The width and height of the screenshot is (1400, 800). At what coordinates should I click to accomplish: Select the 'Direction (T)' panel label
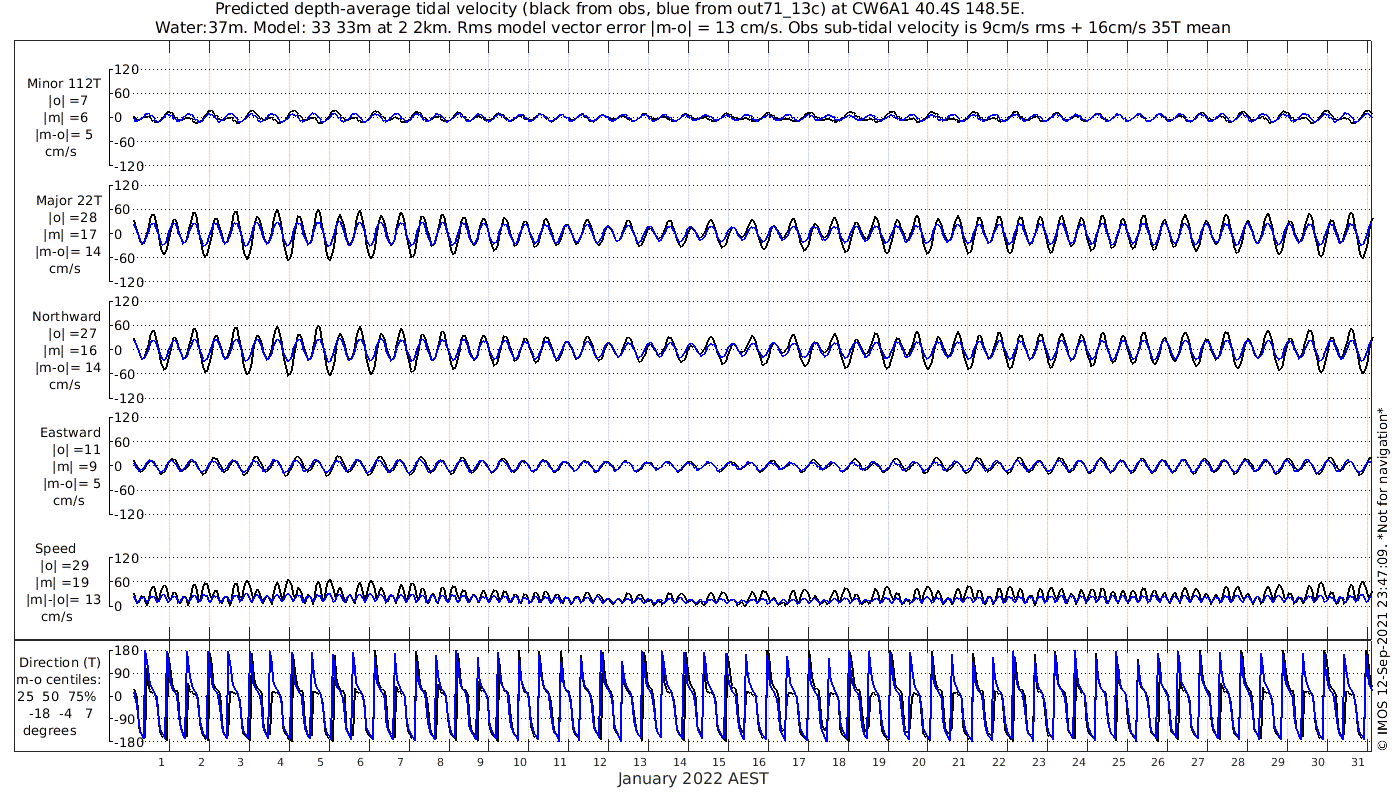60,662
